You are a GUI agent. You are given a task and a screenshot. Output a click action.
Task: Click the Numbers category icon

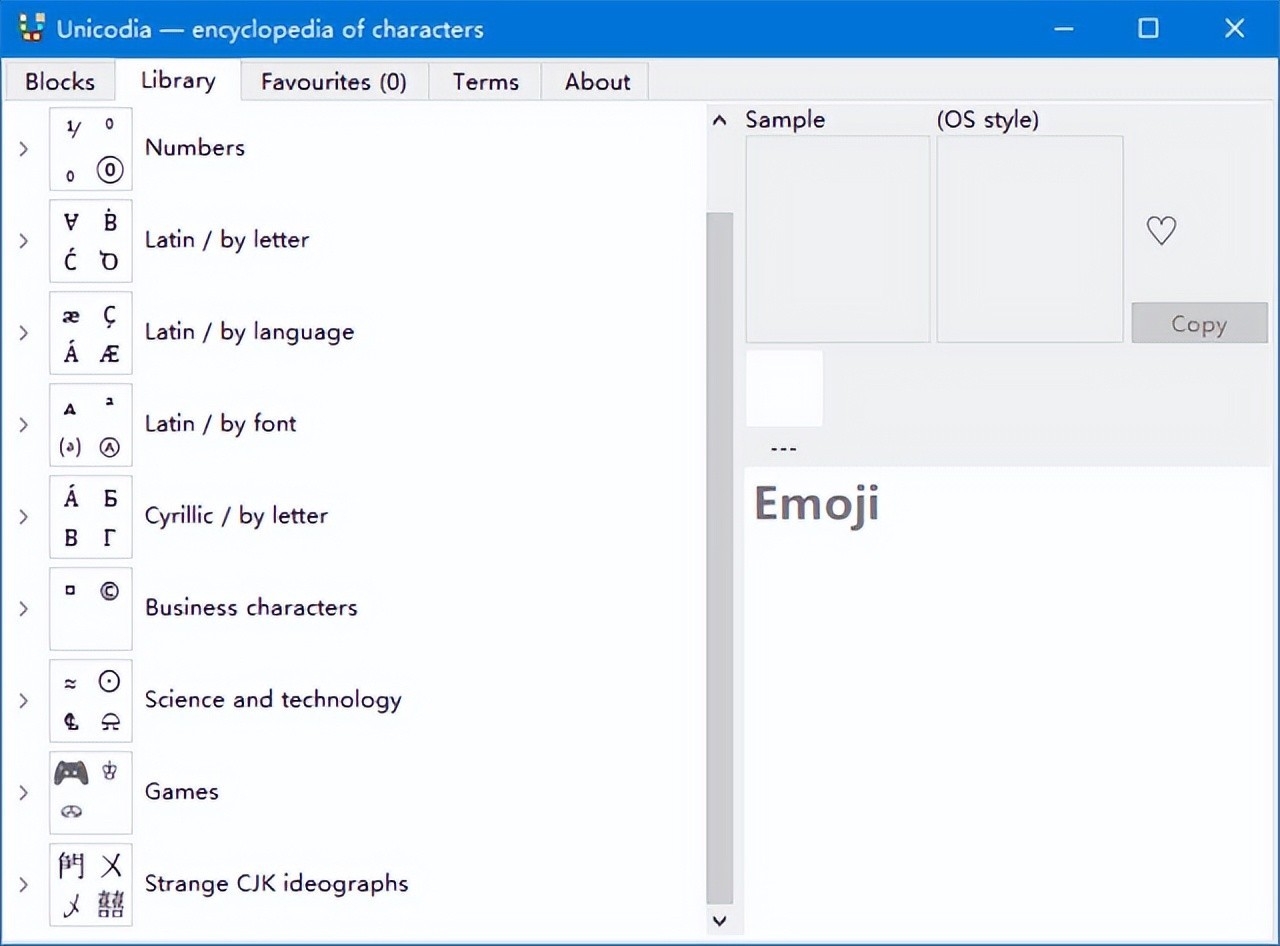click(90, 149)
